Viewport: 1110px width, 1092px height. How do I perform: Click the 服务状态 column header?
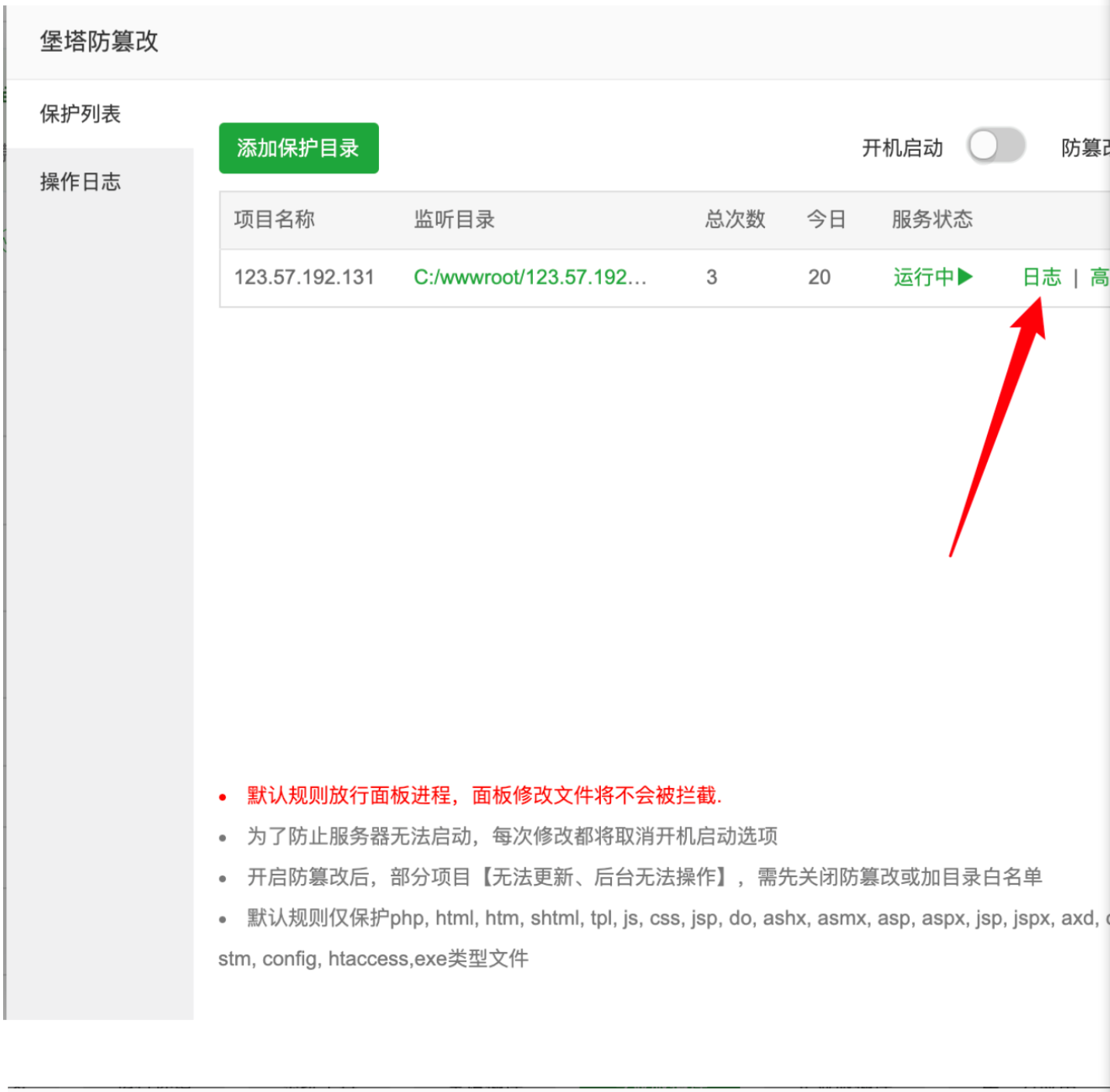(932, 220)
